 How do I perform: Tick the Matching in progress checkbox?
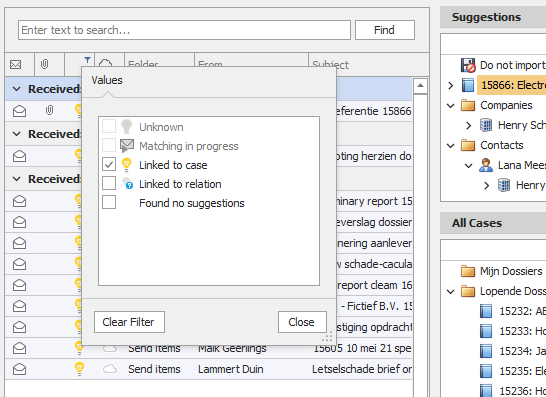pos(109,146)
